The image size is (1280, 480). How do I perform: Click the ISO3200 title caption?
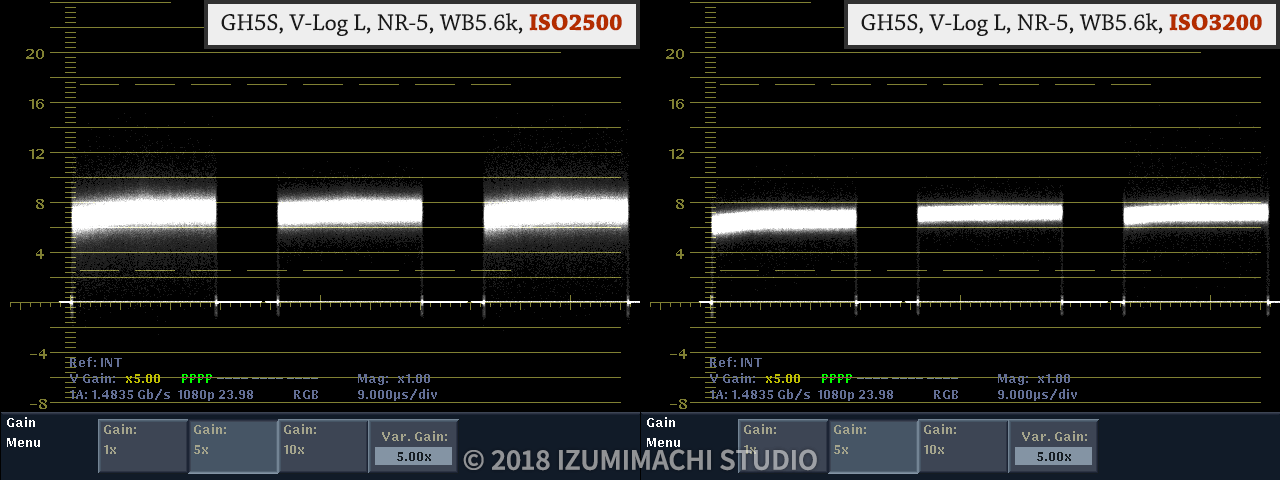click(1061, 22)
